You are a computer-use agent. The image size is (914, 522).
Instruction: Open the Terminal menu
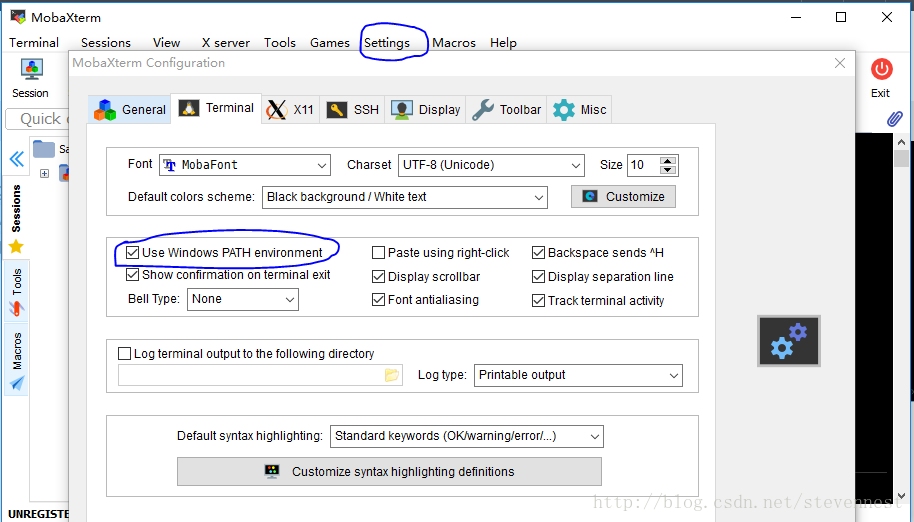(34, 43)
